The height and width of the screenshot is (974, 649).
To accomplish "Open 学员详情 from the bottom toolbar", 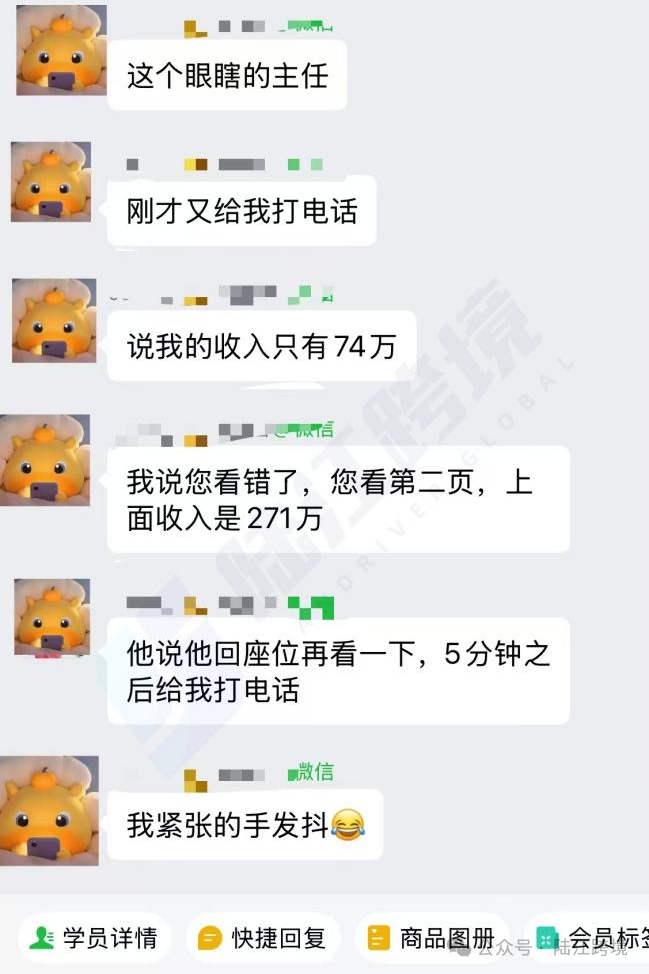I will (94, 937).
